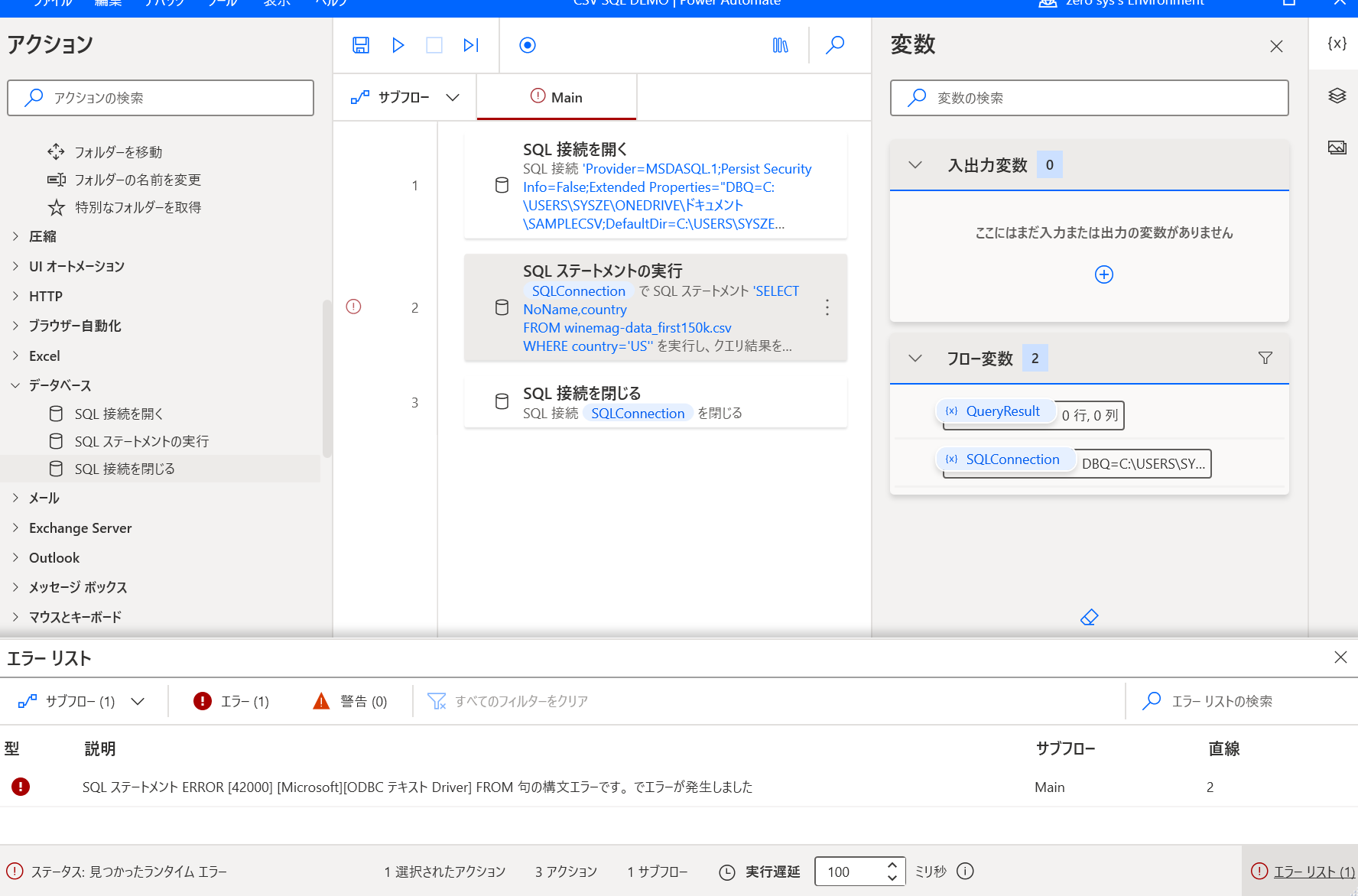This screenshot has width=1358, height=896.
Task: Run the flow with the play button
Action: tap(398, 45)
